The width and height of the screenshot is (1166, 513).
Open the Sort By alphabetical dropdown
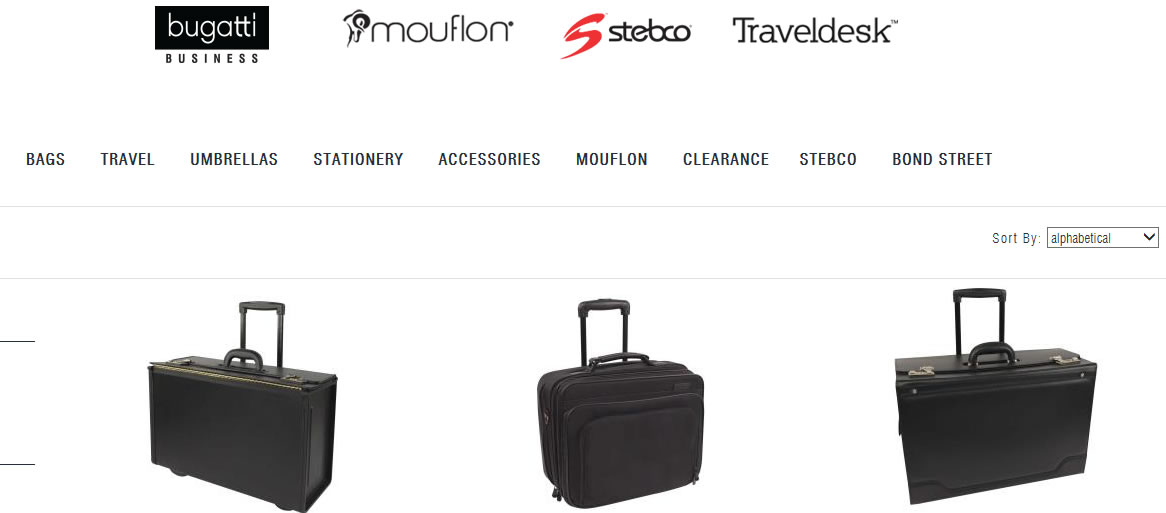[1102, 238]
